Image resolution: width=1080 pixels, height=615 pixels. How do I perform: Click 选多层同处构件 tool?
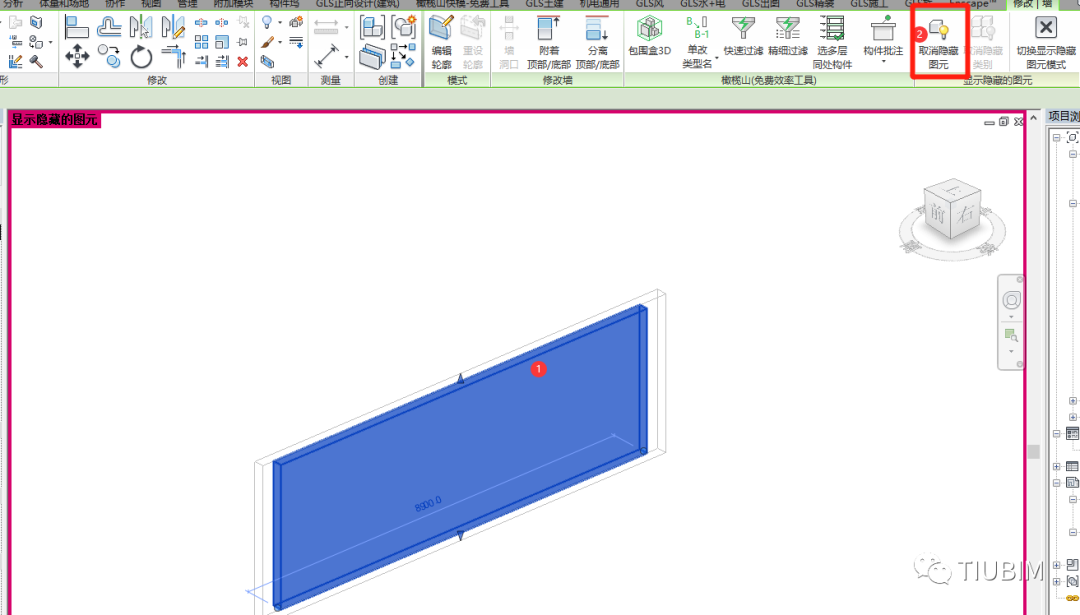coord(832,43)
